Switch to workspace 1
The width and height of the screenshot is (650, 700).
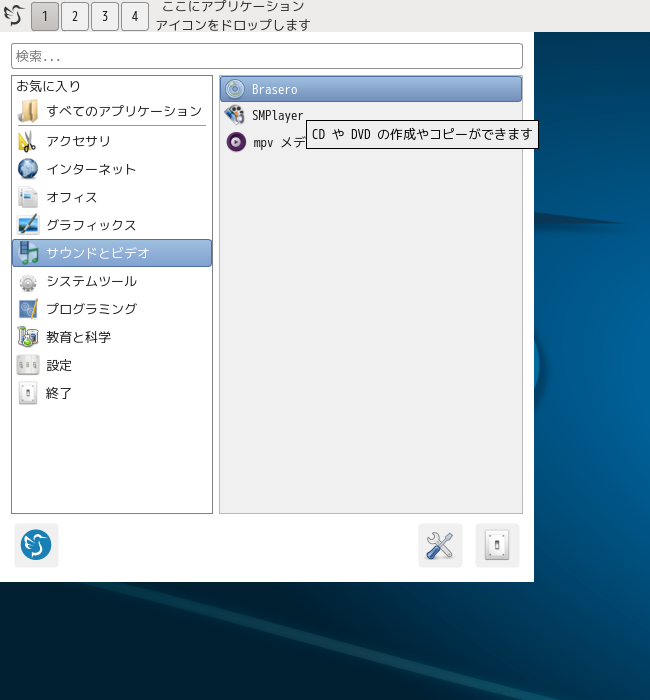45,17
